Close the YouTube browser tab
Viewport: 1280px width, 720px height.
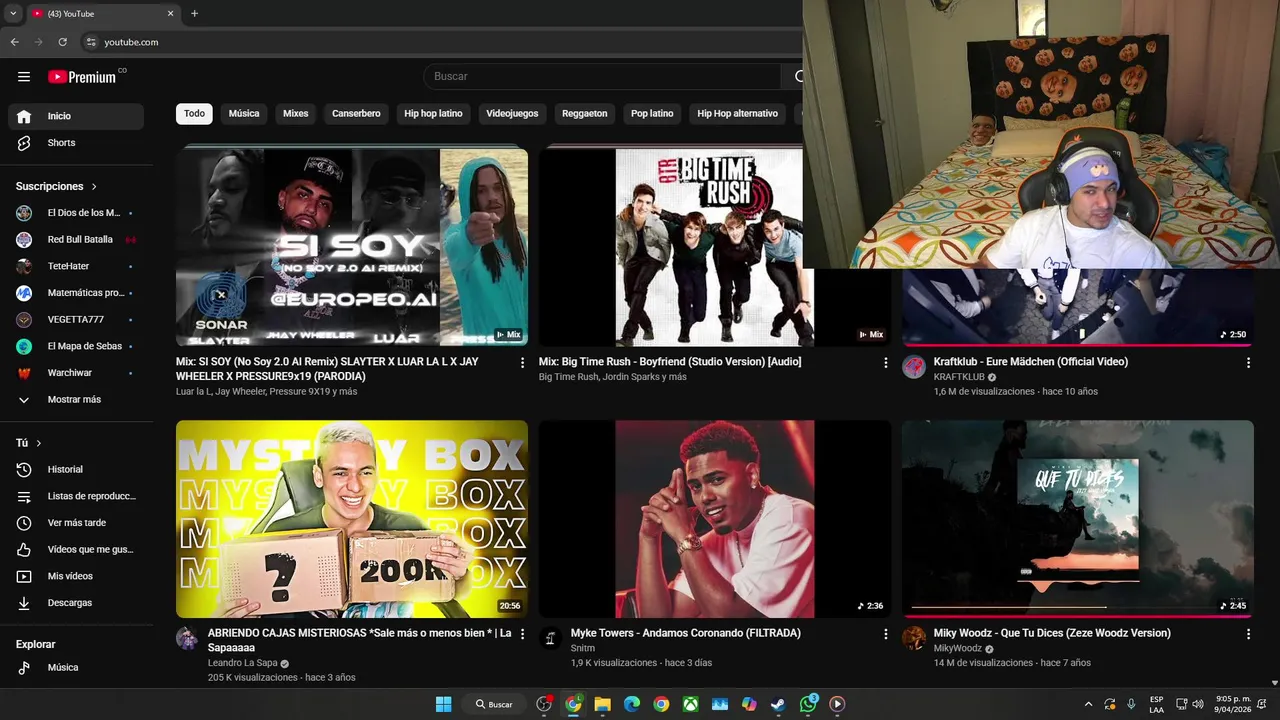(170, 14)
